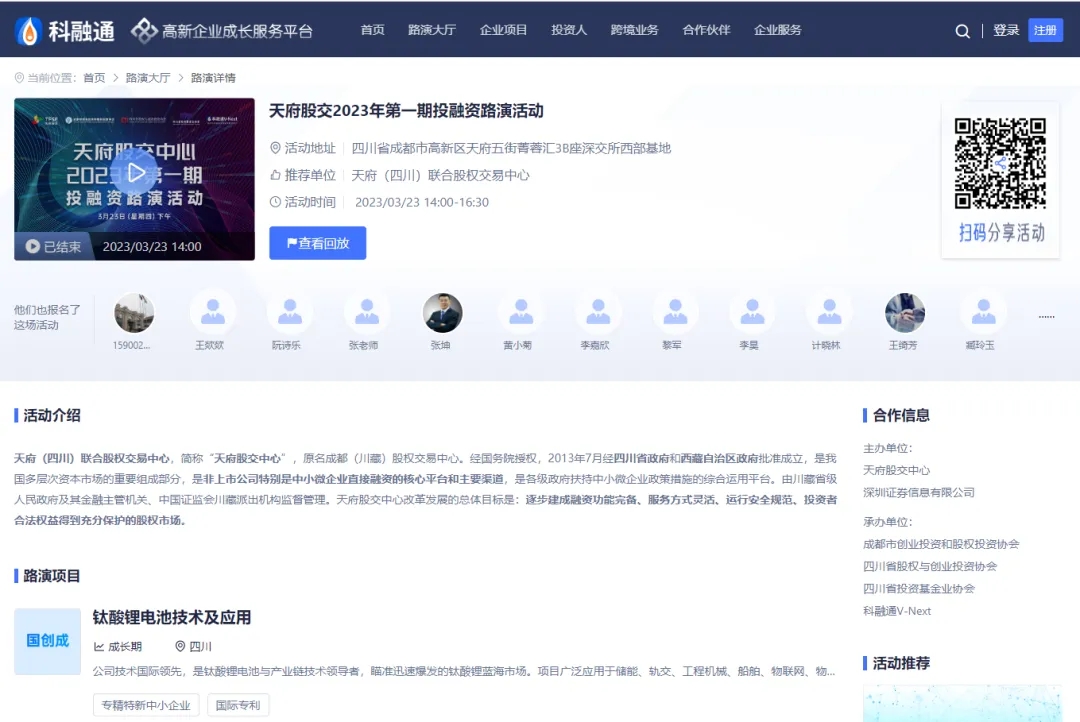Click the clock icon beside 活动时间

coord(275,202)
